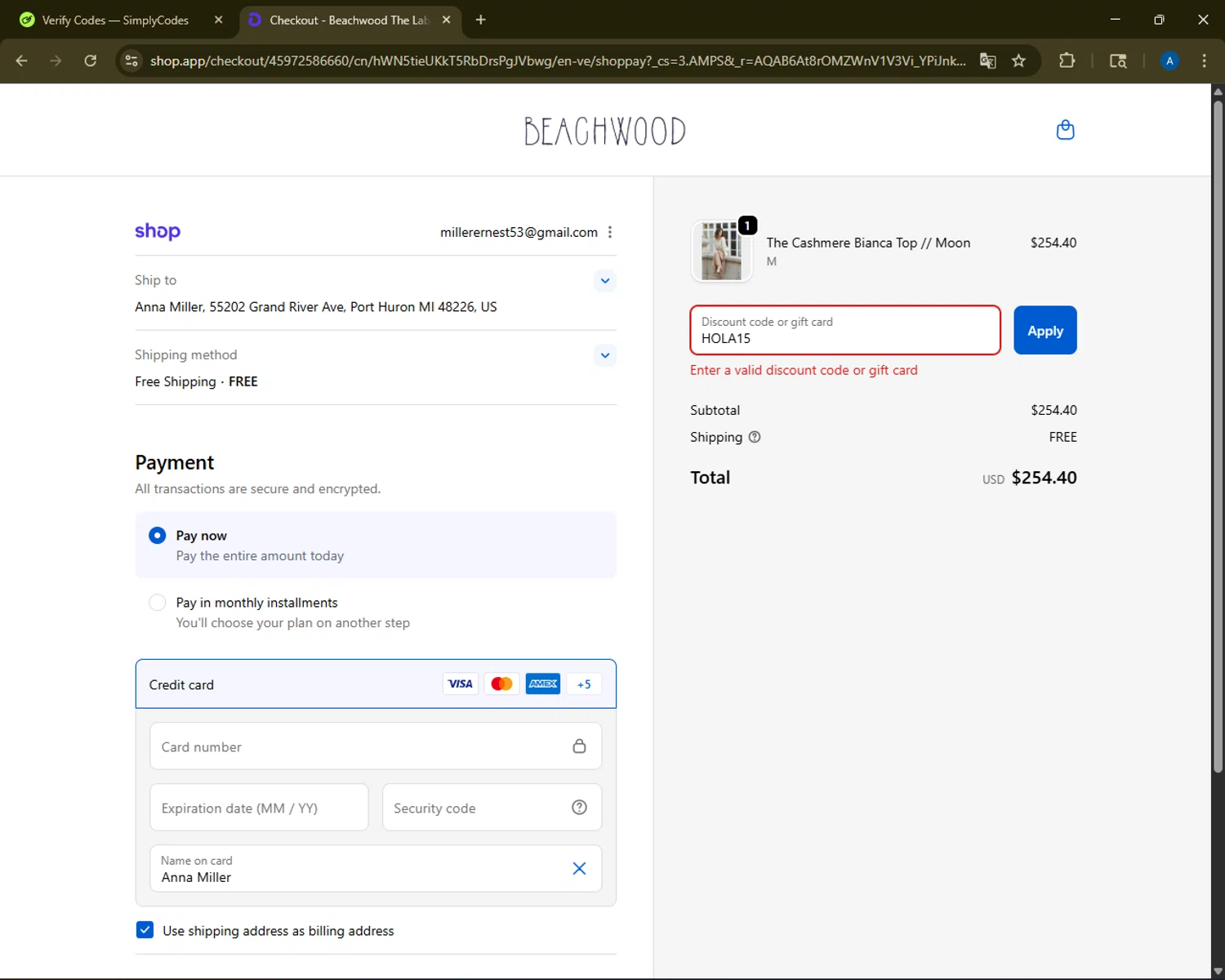The height and width of the screenshot is (980, 1225).
Task: Click 'Free Shipping · FREE' text
Action: click(196, 381)
